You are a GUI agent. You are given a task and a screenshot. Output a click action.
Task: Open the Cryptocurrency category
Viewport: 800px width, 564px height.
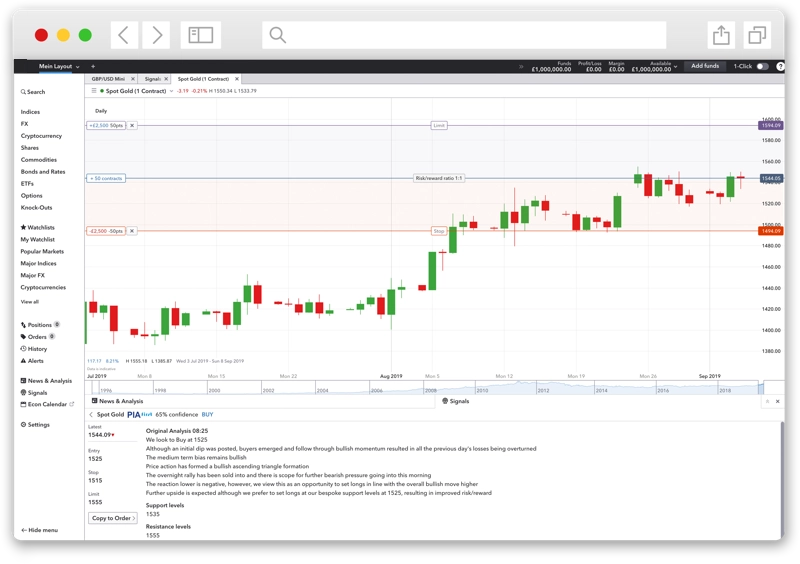[41, 136]
